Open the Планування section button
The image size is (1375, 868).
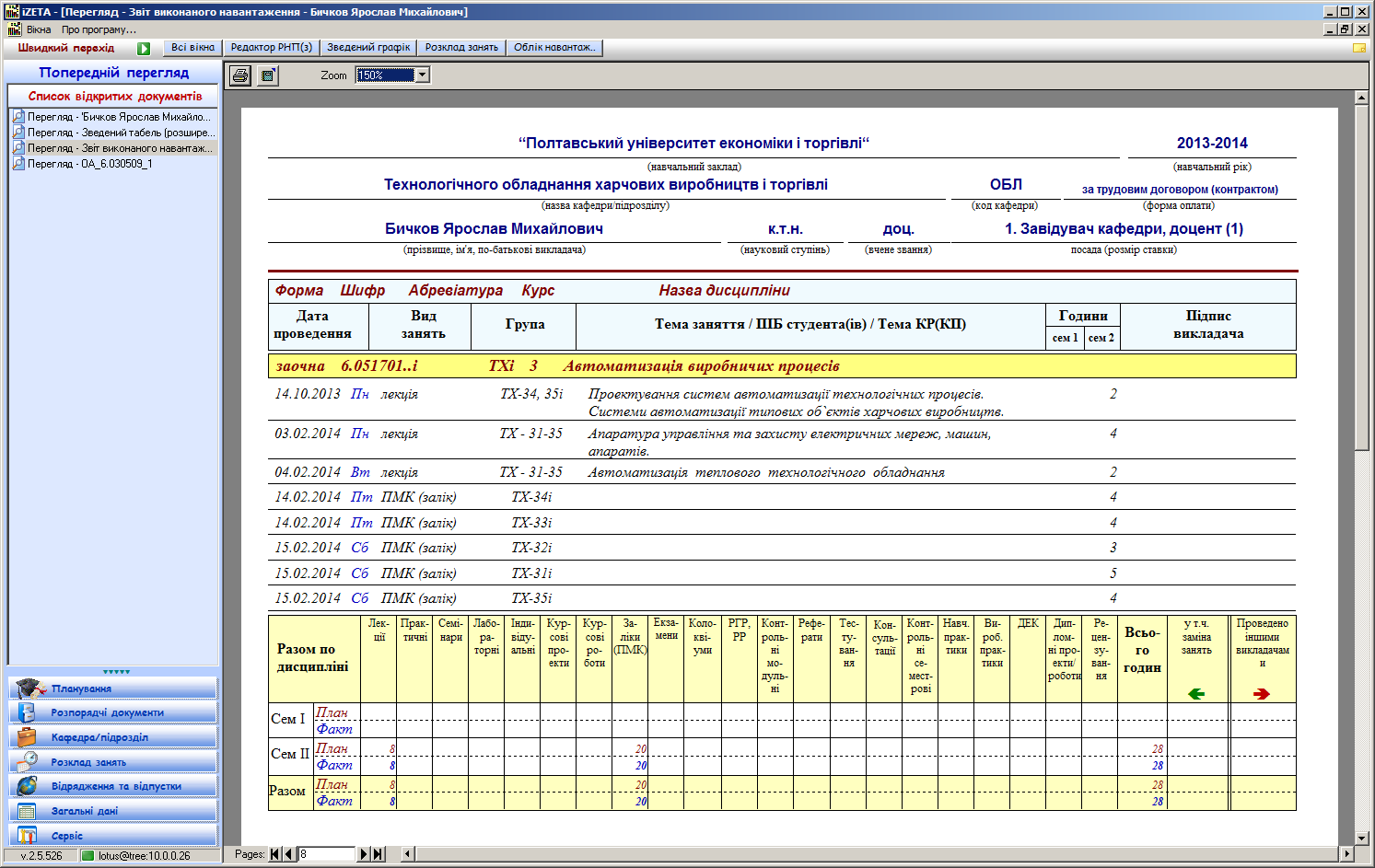pyautogui.click(x=113, y=688)
